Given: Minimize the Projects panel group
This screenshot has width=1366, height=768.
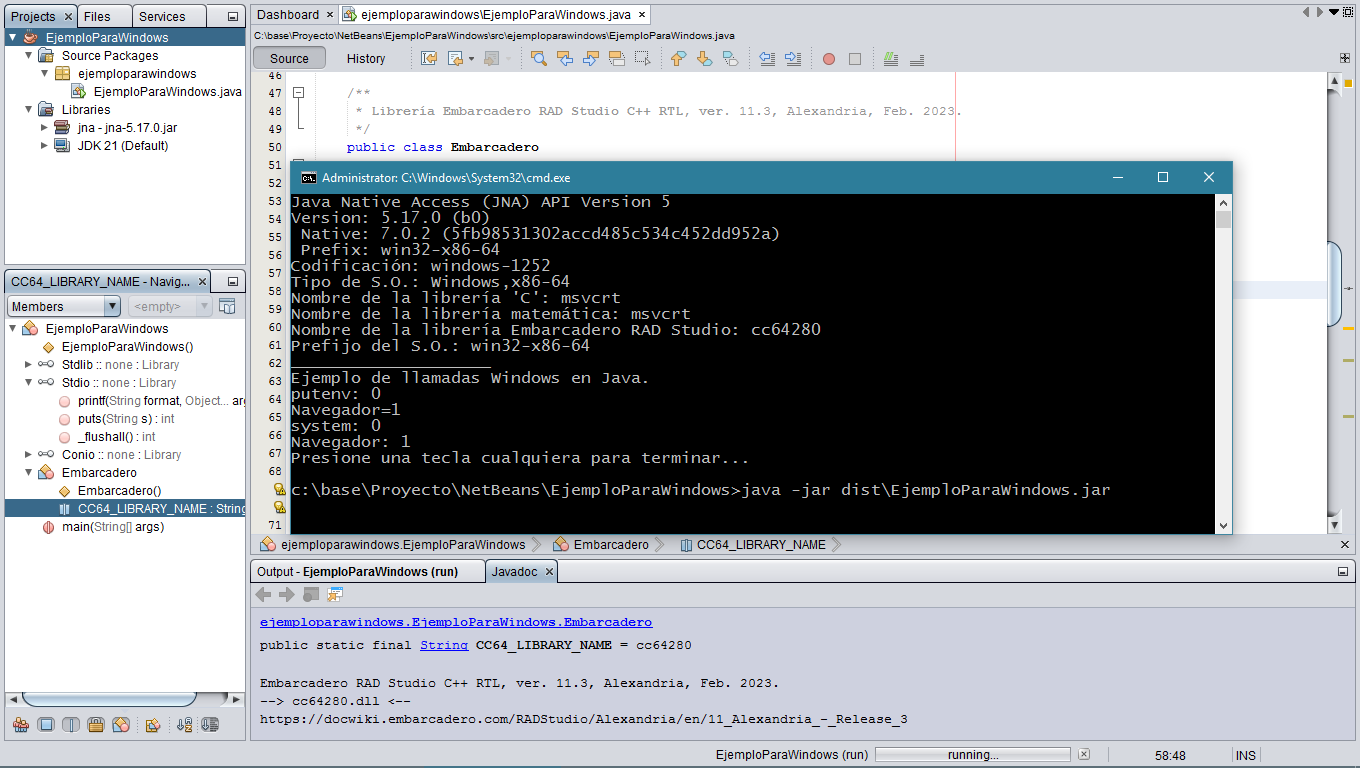Looking at the screenshot, I should (x=232, y=16).
